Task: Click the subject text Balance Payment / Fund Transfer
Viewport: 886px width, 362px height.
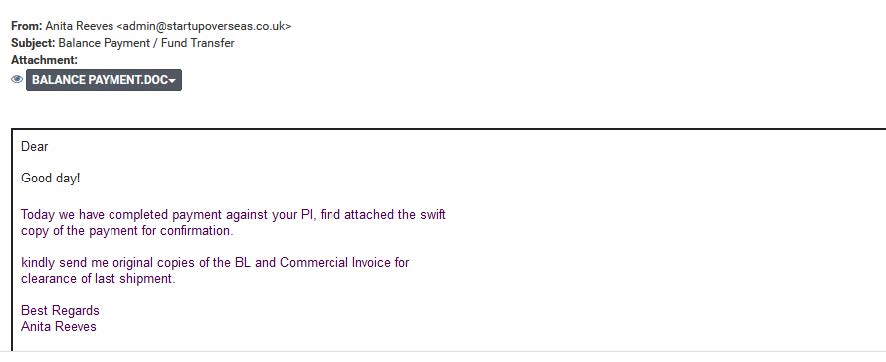Action: tap(146, 43)
